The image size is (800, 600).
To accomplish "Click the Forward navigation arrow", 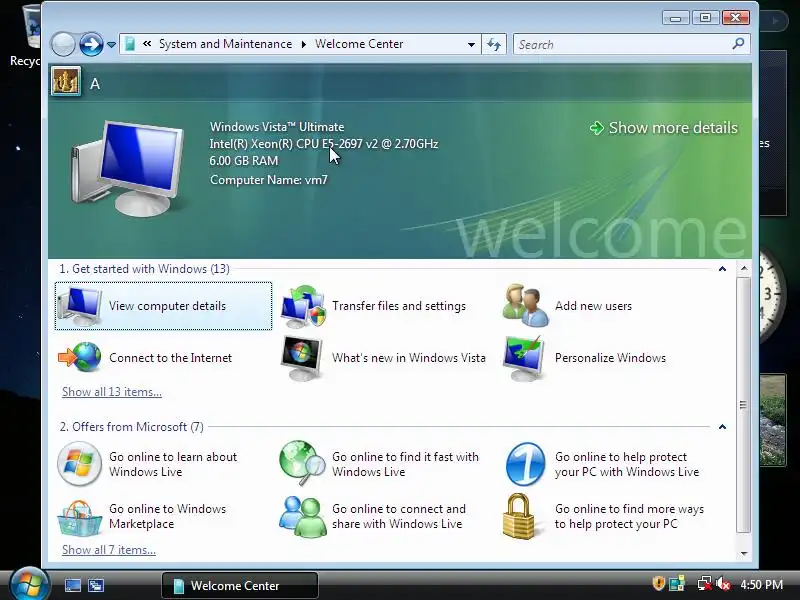I will coord(91,44).
